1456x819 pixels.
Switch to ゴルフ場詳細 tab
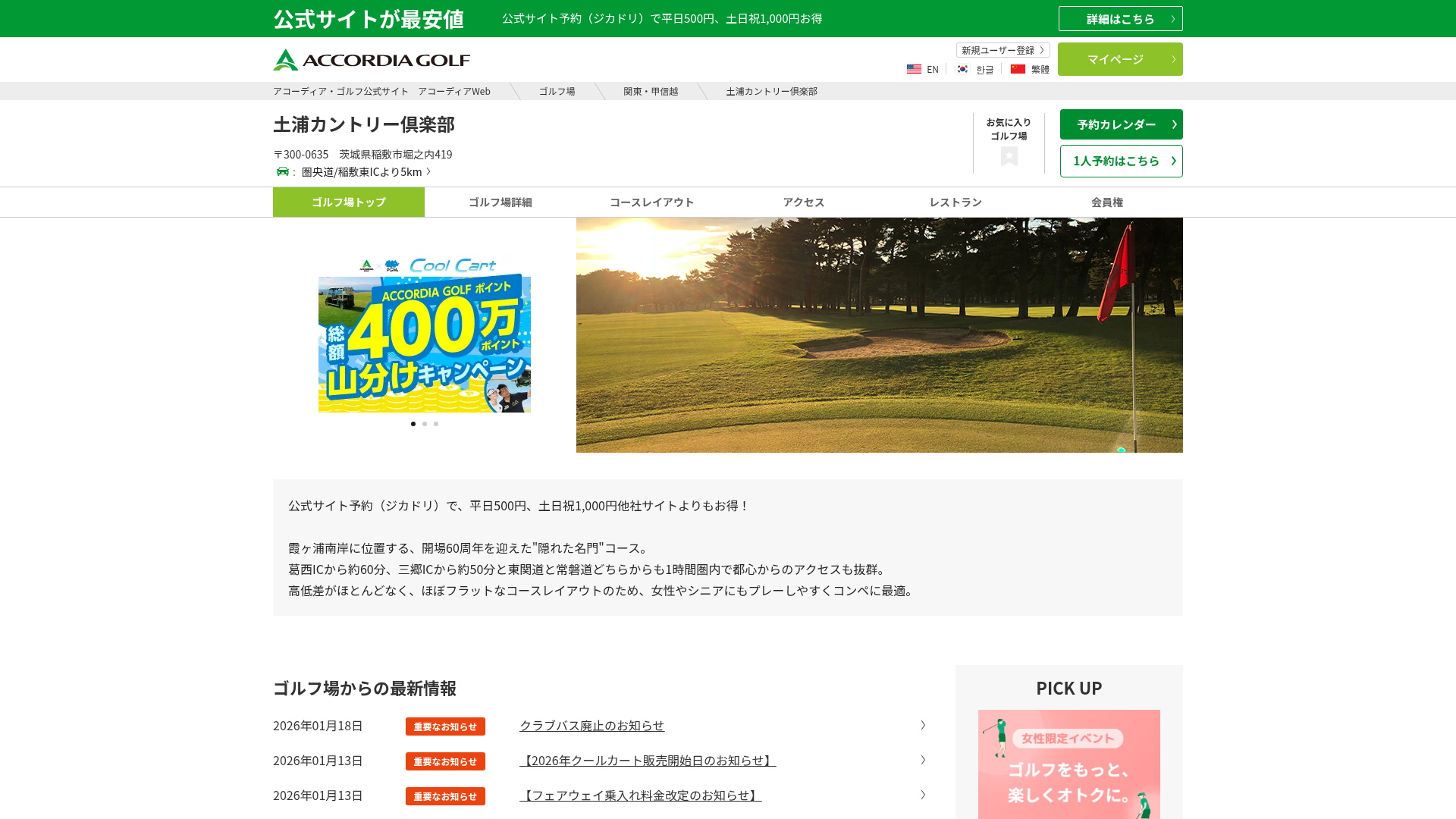[500, 202]
